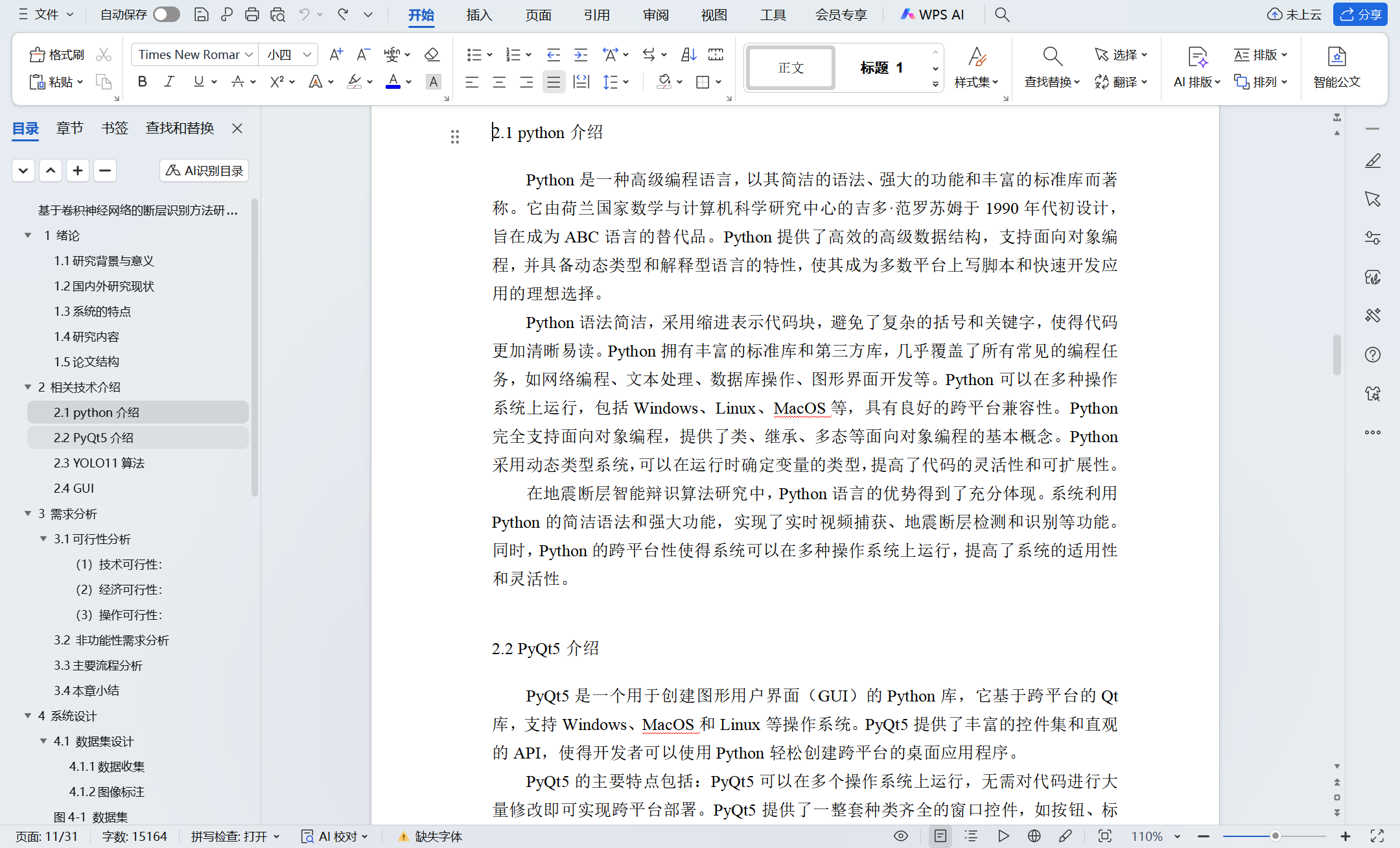Click the zoom slider handle
The image size is (1400, 848).
pos(1275,836)
